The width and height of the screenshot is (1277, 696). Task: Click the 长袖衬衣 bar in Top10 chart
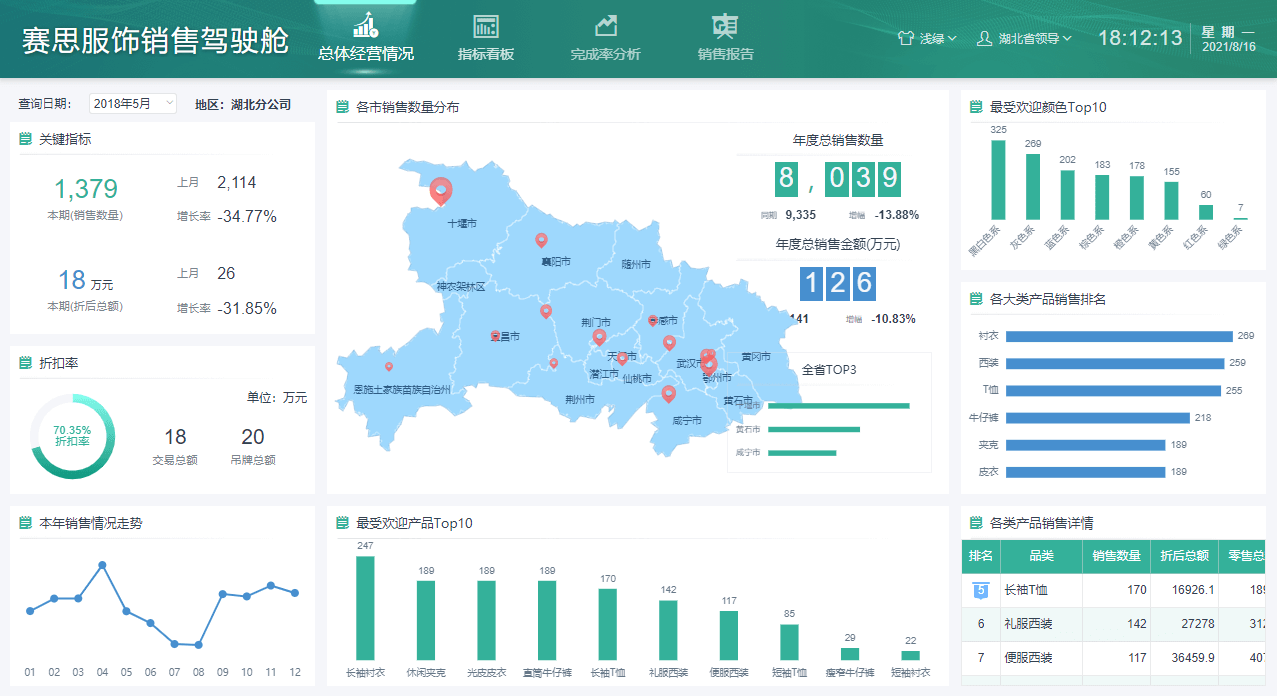(365, 608)
